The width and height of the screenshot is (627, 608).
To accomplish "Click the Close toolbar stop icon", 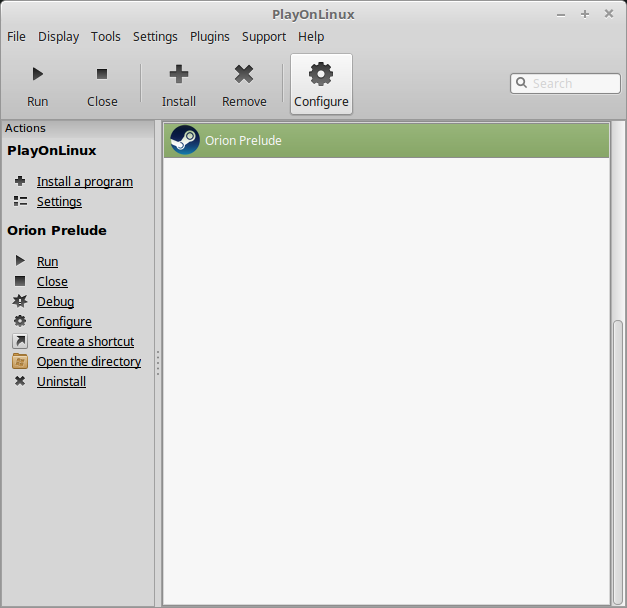I will [102, 74].
